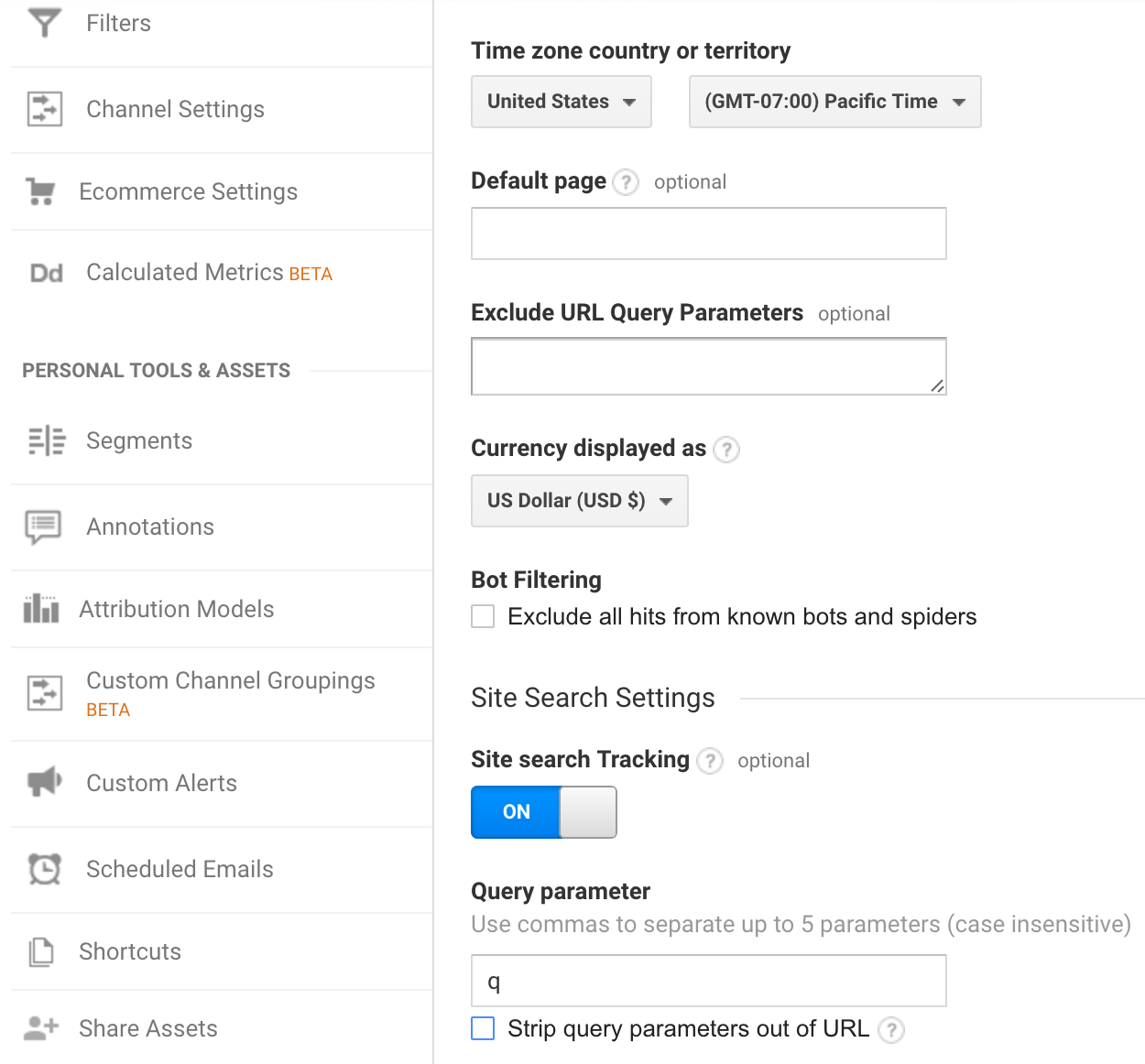The image size is (1145, 1064).
Task: Click the Site search Tracking help icon
Action: click(x=708, y=761)
